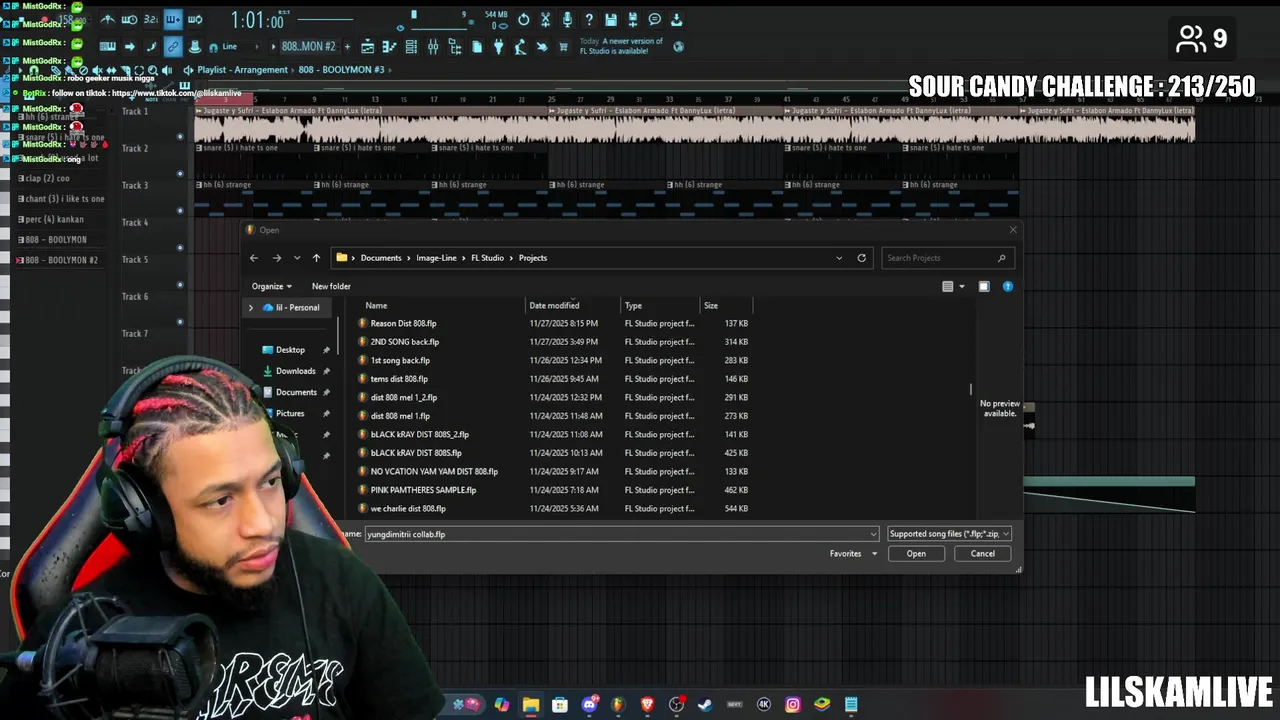Select Desktop in the navigation pane
This screenshot has width=1280, height=720.
290,350
